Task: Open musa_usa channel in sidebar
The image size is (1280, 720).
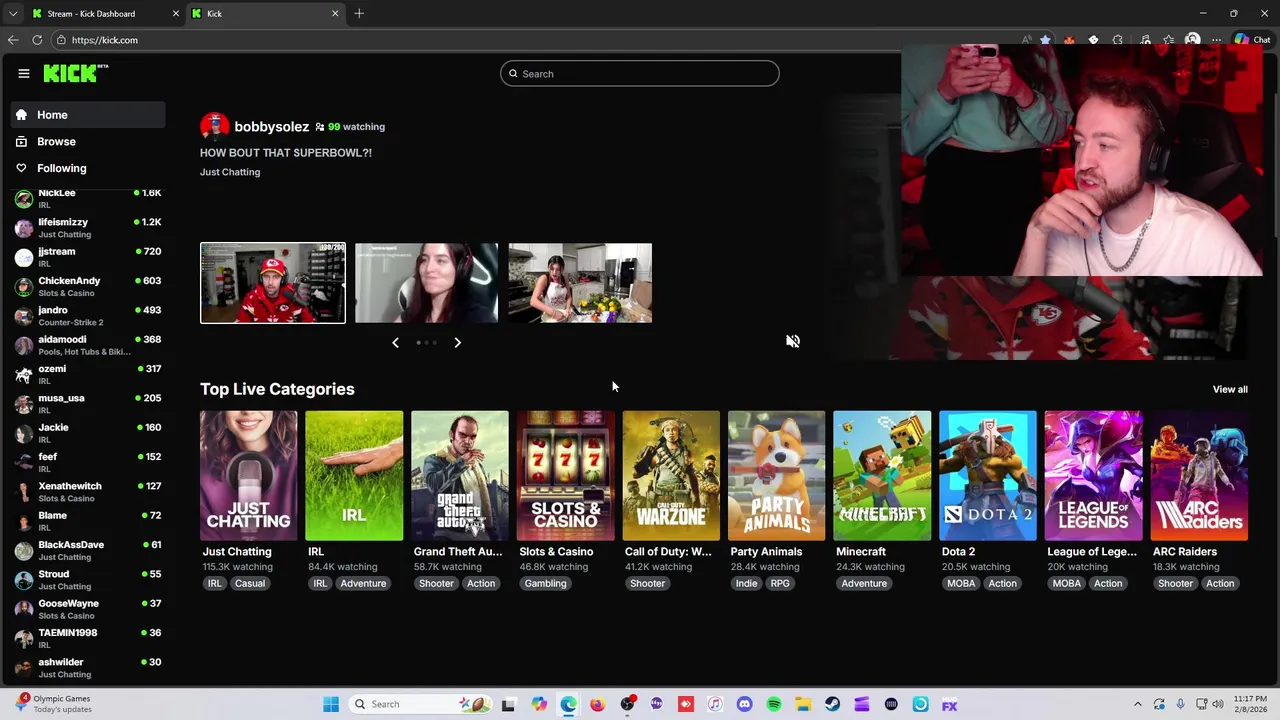Action: pos(88,404)
